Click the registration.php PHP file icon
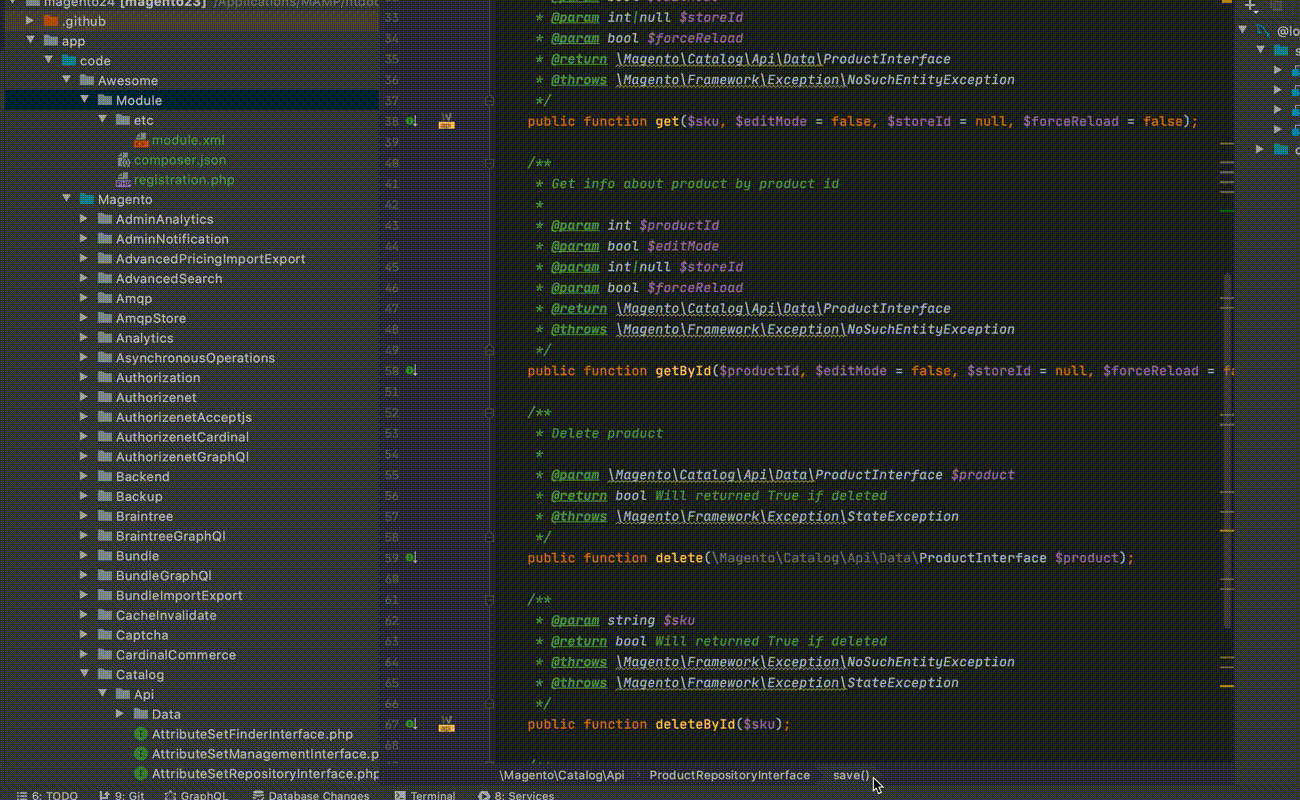Screen dimensions: 1300x800 123,180
